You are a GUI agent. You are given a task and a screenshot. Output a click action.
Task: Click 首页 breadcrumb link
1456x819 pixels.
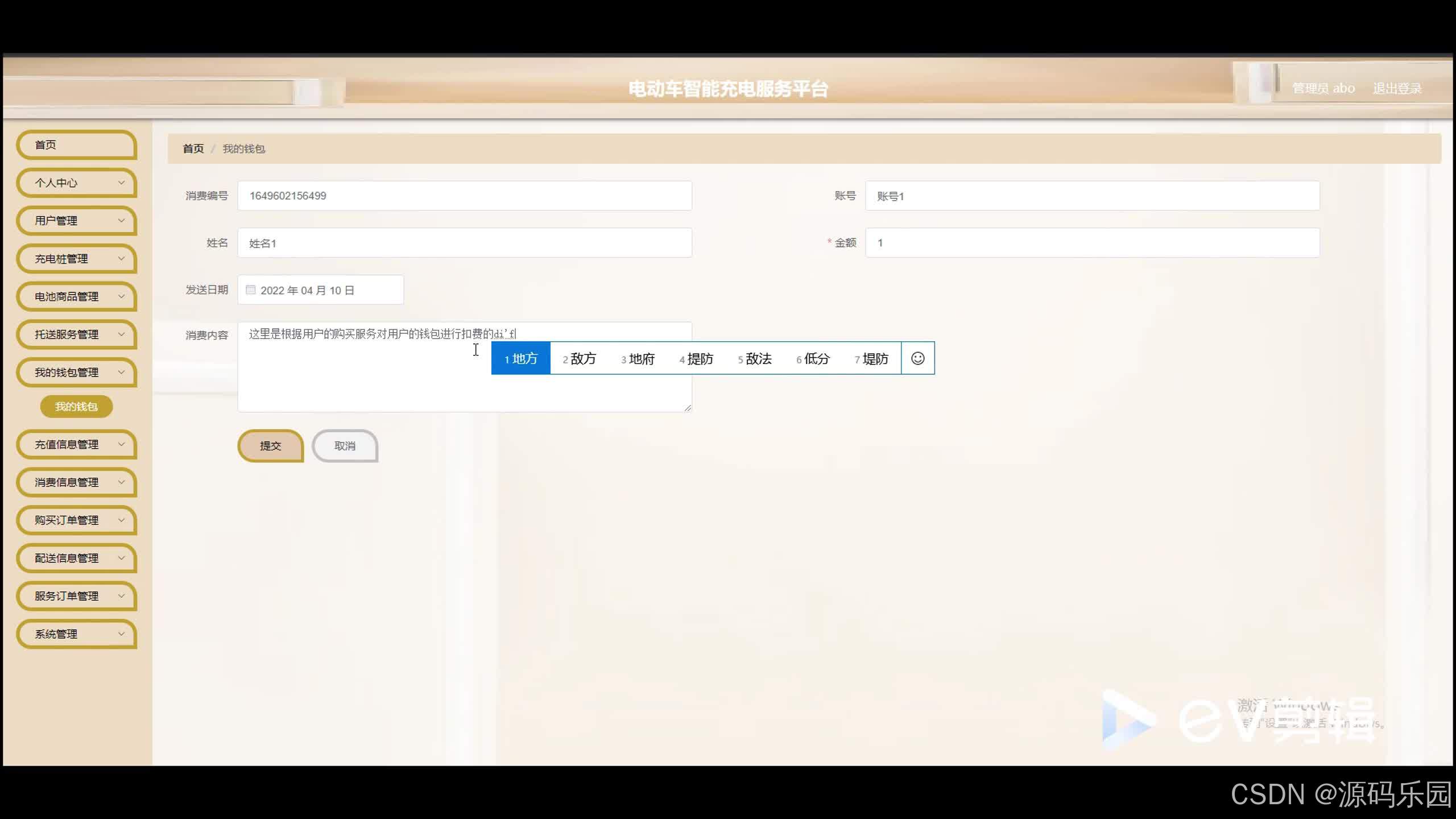(x=193, y=149)
